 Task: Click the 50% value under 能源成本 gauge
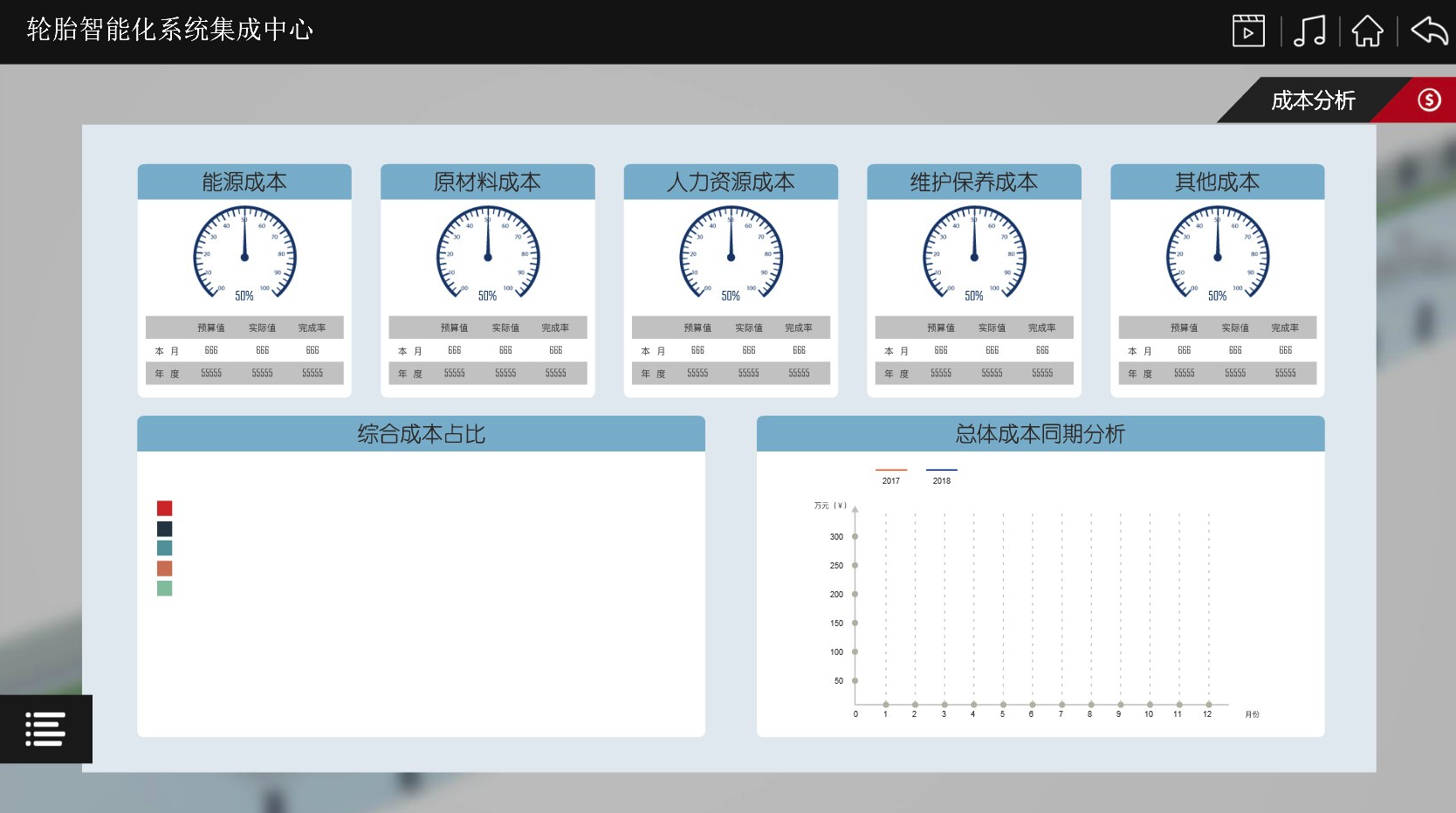click(x=244, y=296)
